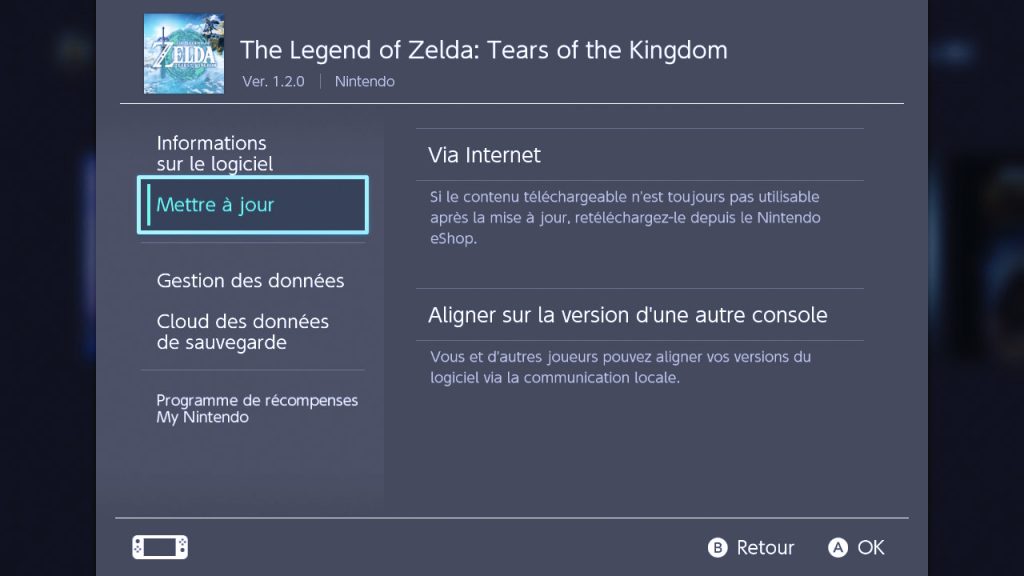Click the eShop redownload description text
Screen dimensions: 1024x576
coord(624,218)
